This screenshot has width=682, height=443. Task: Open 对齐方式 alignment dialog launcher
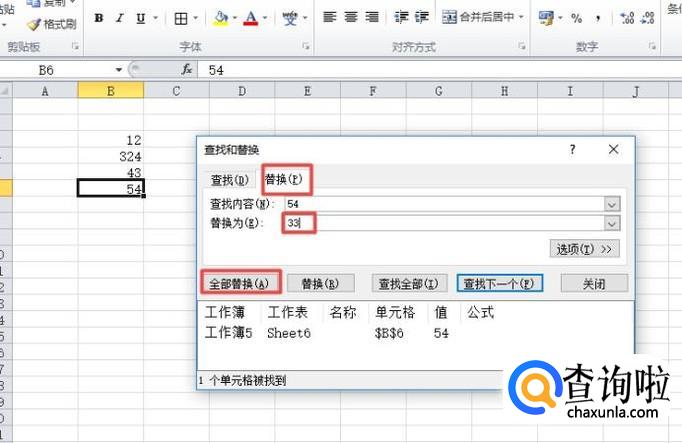pyautogui.click(x=522, y=46)
